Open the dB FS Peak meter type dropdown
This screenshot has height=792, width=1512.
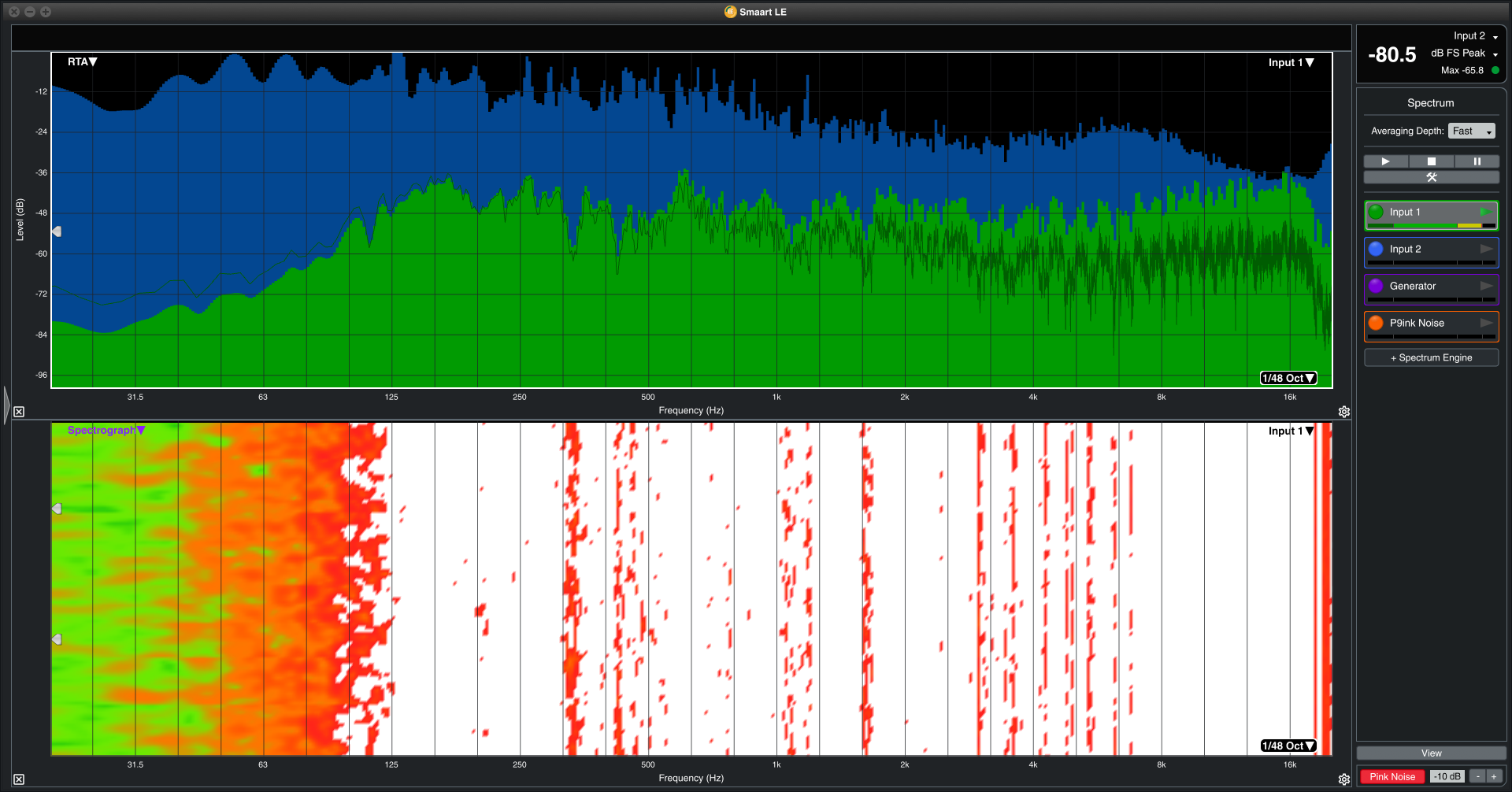(x=1464, y=54)
